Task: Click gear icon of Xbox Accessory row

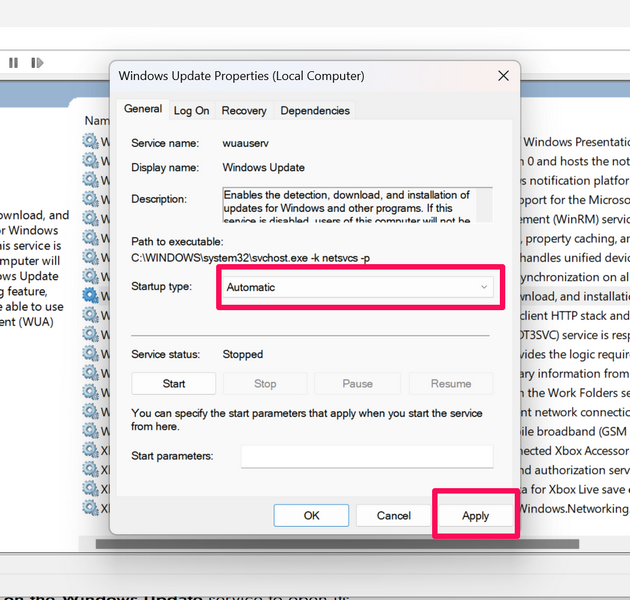Action: click(x=90, y=450)
